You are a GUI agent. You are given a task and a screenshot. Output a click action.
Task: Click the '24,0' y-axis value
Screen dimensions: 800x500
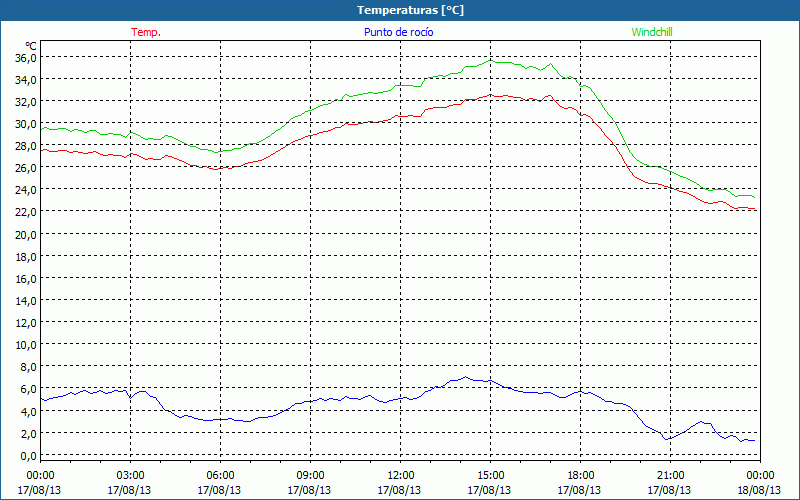(x=26, y=190)
